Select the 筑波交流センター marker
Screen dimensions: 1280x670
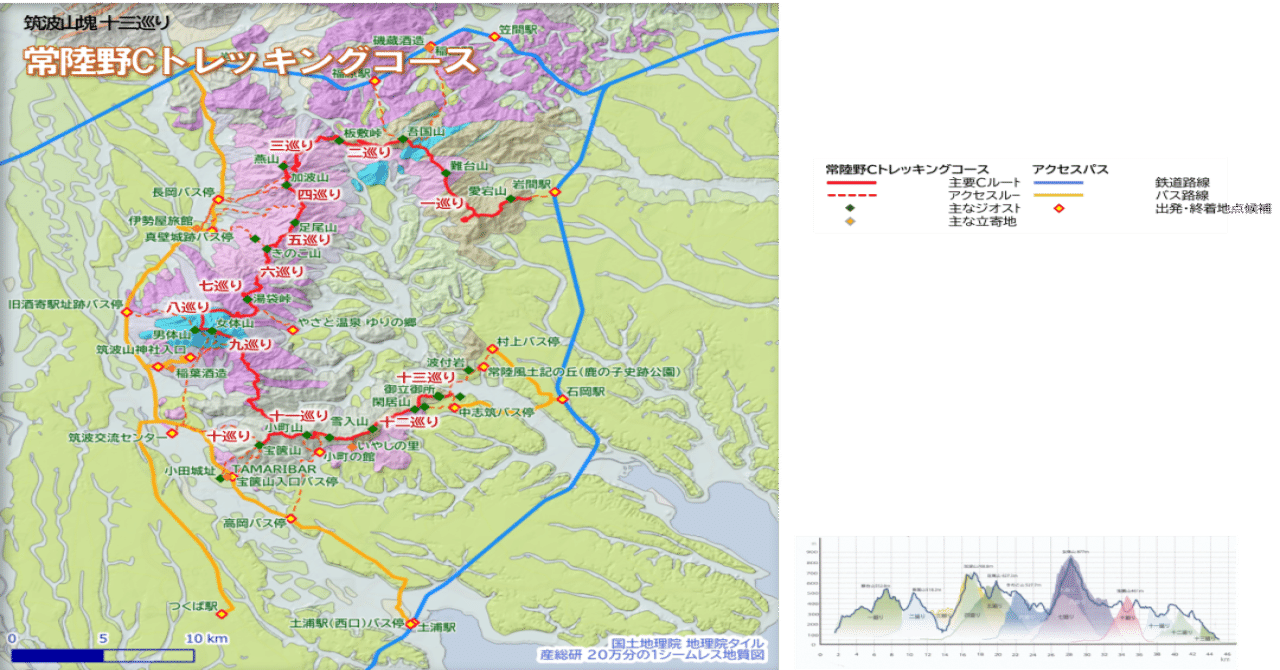tap(172, 434)
